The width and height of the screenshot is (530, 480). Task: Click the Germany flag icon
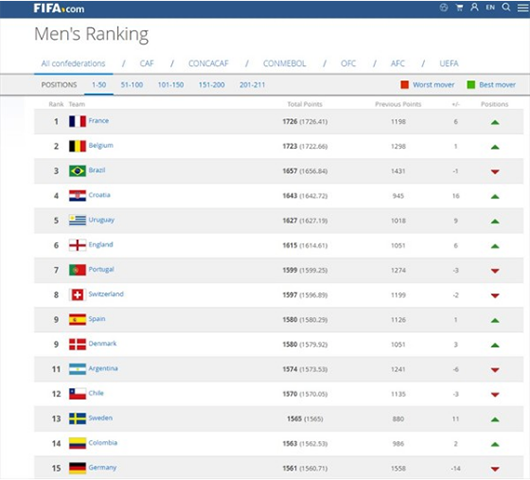point(77,468)
